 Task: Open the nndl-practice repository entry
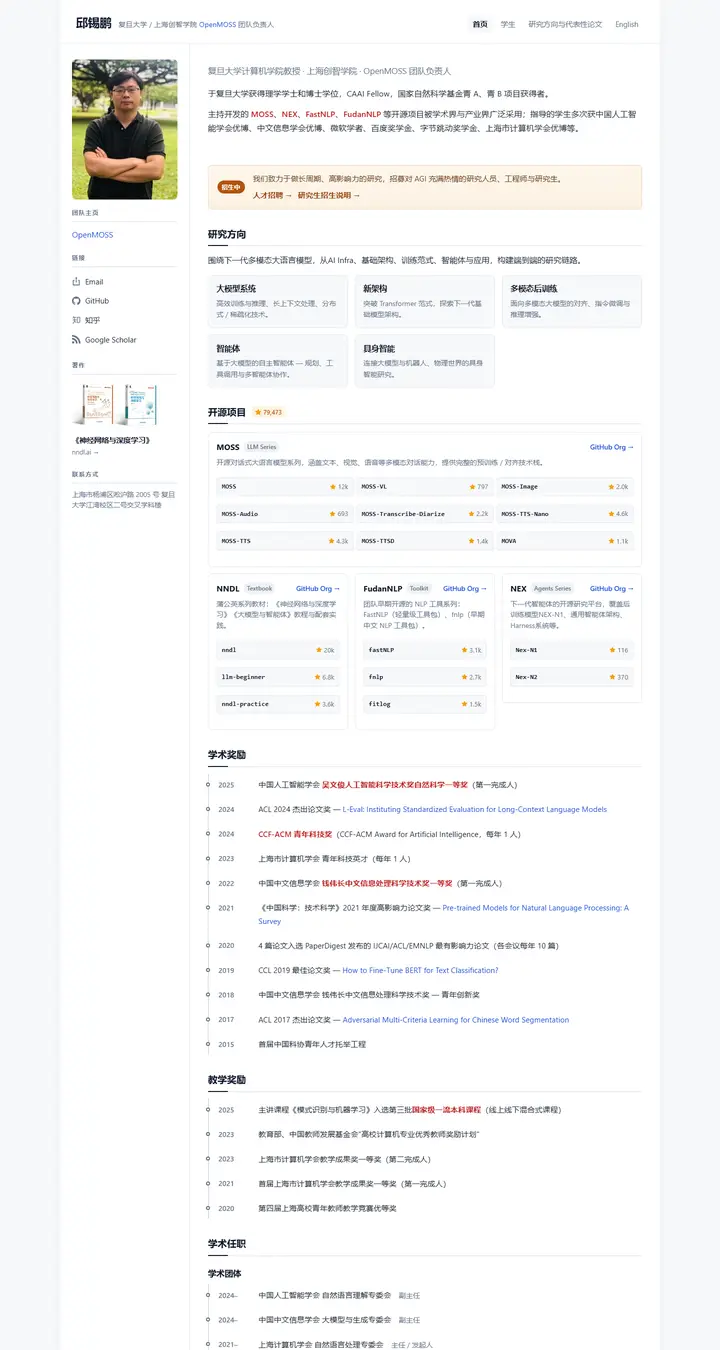[x=278, y=704]
